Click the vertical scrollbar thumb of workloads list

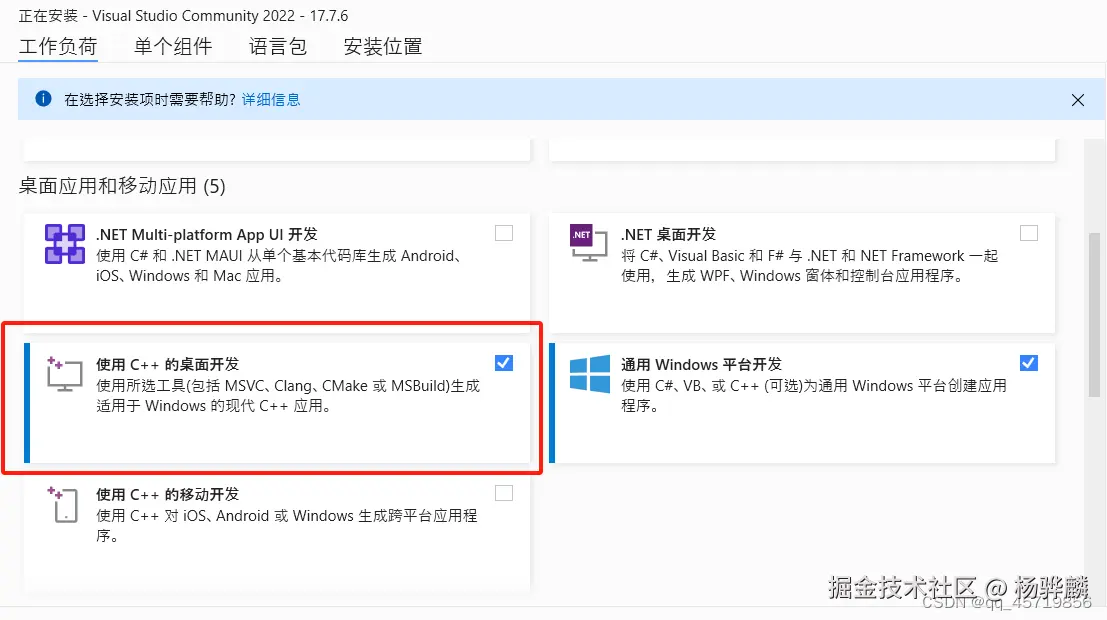click(x=1094, y=314)
